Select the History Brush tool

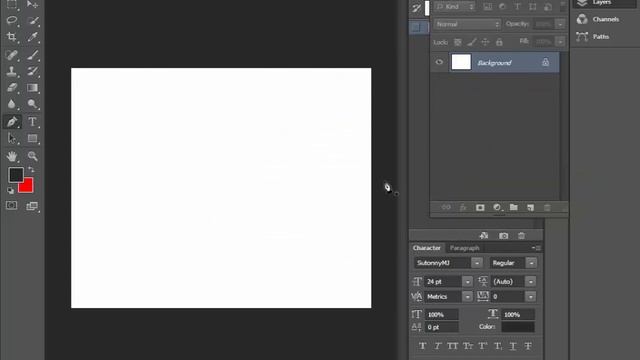[33, 71]
